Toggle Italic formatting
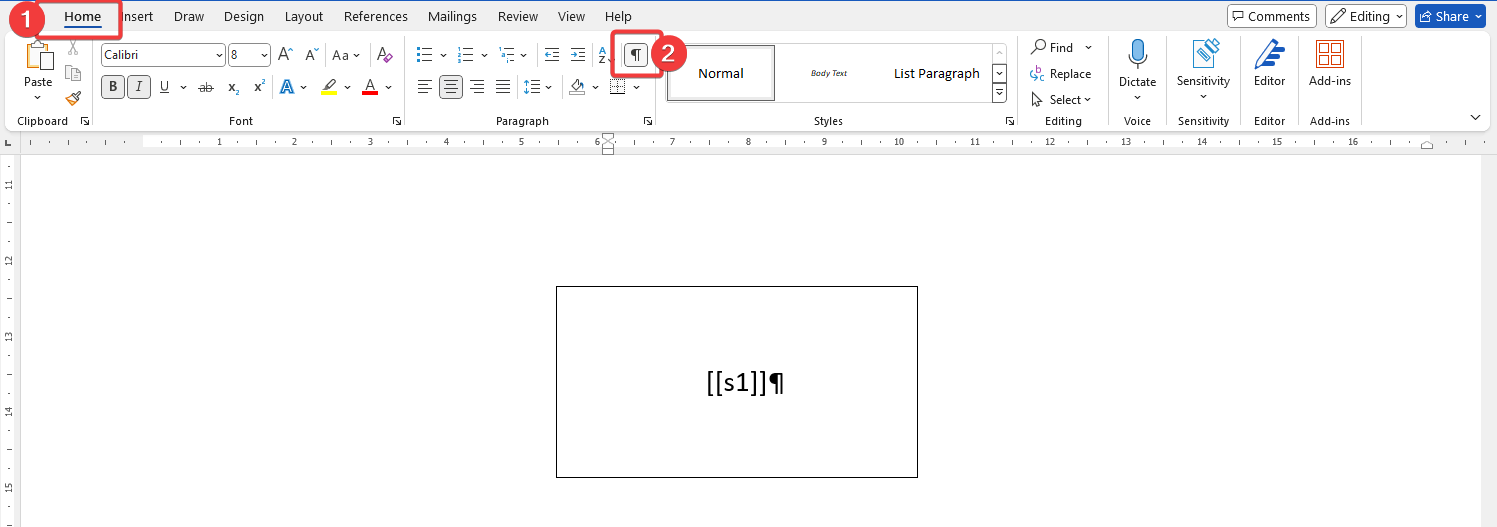This screenshot has width=1497, height=527. [139, 87]
